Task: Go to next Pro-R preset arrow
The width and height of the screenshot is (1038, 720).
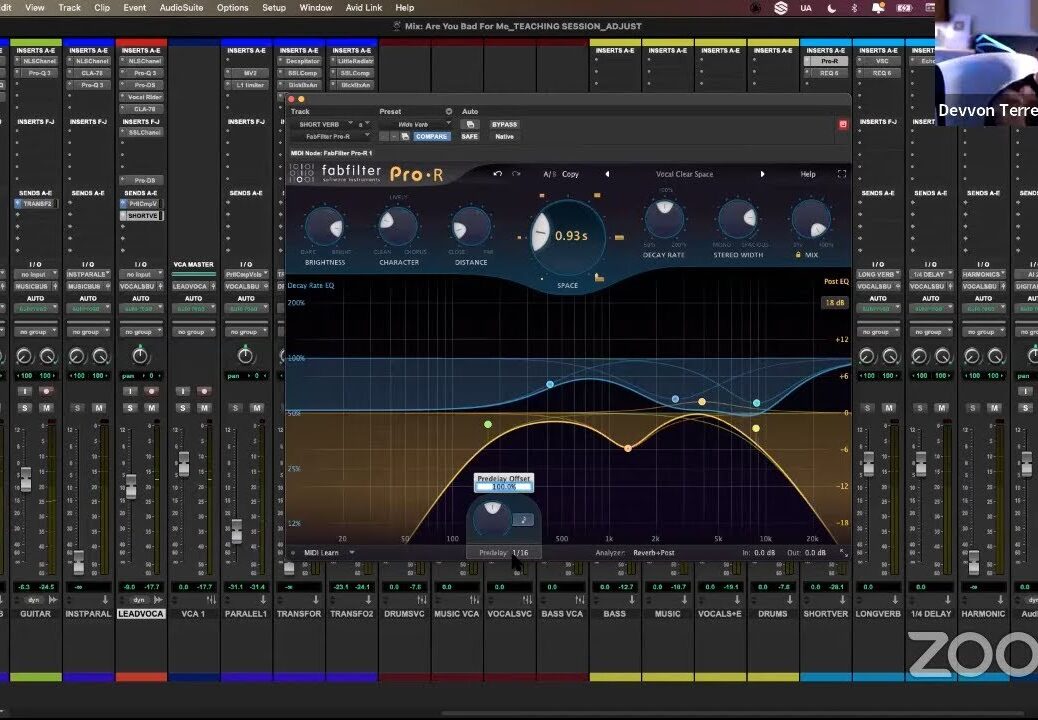Action: click(x=762, y=174)
